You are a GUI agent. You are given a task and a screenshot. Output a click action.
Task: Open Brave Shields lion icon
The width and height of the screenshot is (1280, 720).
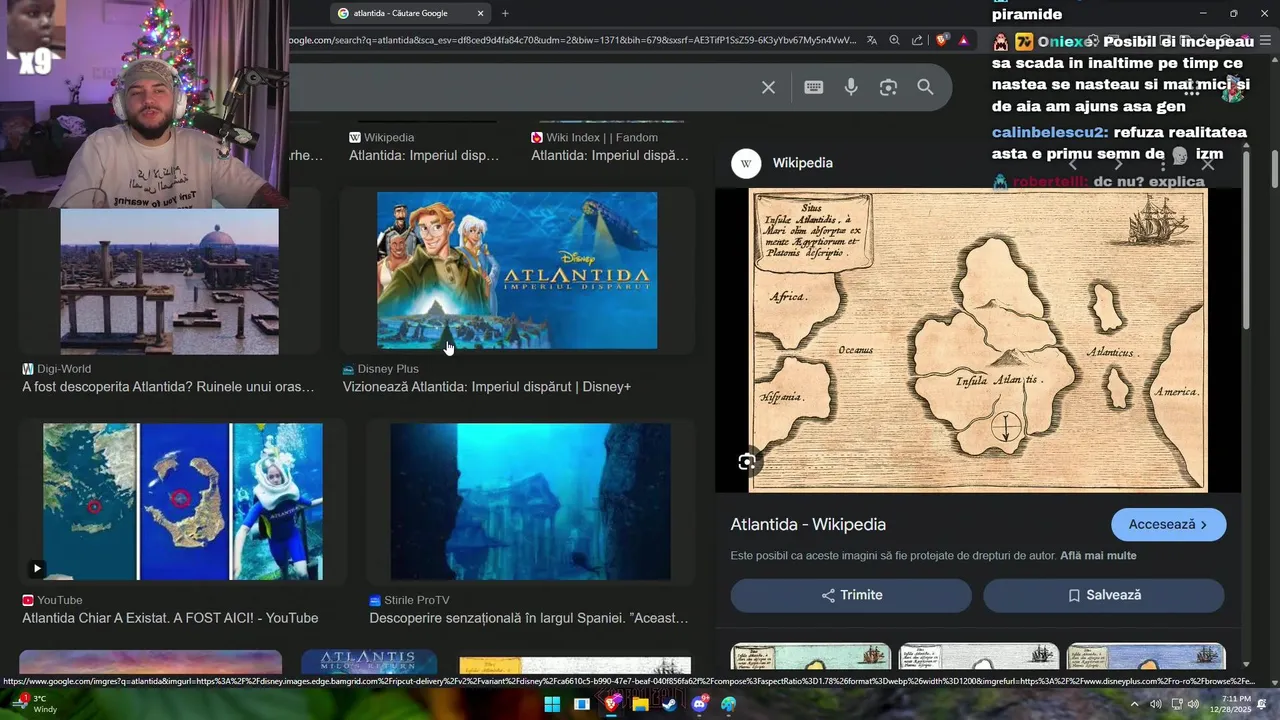tap(942, 40)
